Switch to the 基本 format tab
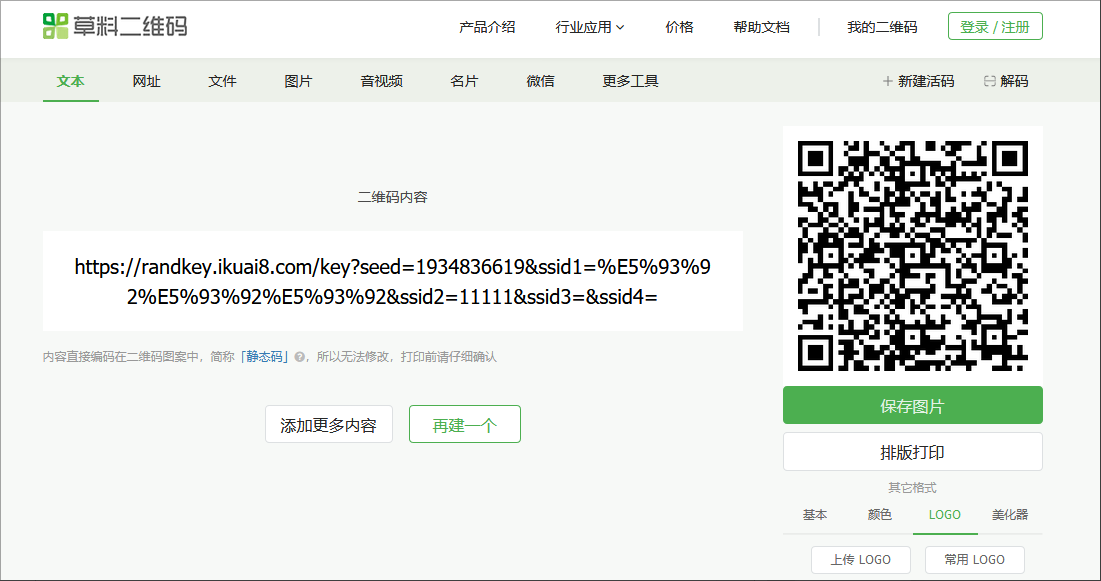 pos(815,515)
